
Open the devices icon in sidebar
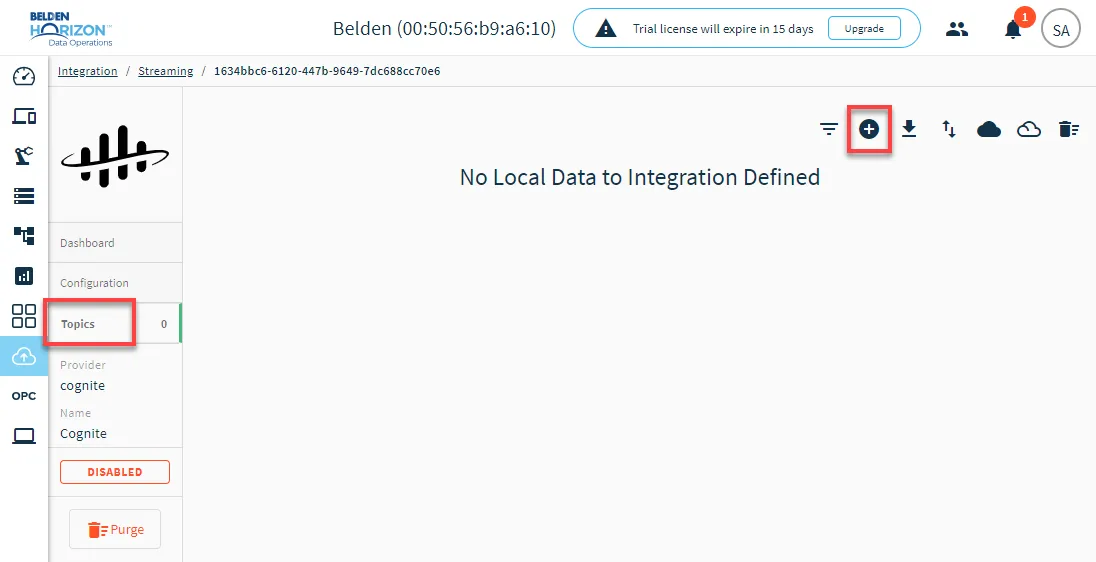click(24, 116)
